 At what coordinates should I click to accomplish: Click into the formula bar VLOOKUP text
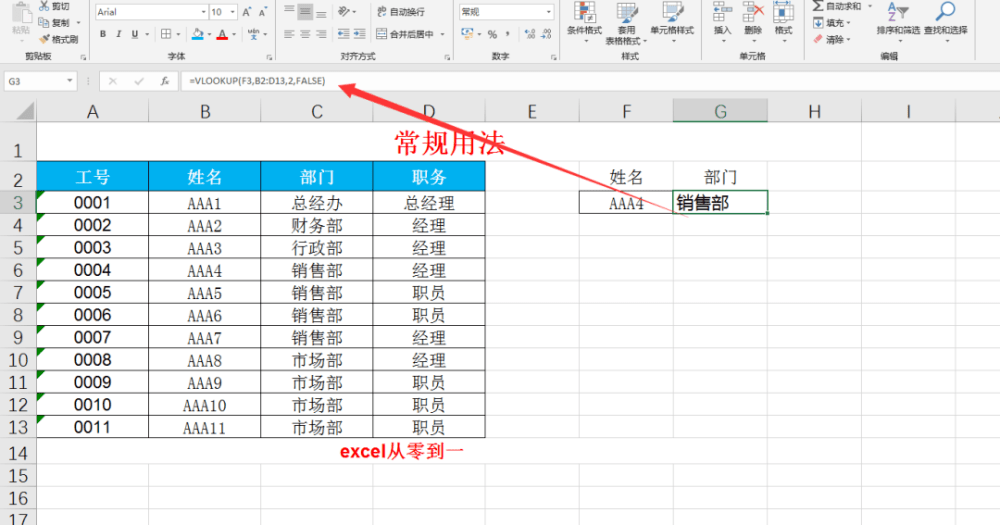[257, 81]
